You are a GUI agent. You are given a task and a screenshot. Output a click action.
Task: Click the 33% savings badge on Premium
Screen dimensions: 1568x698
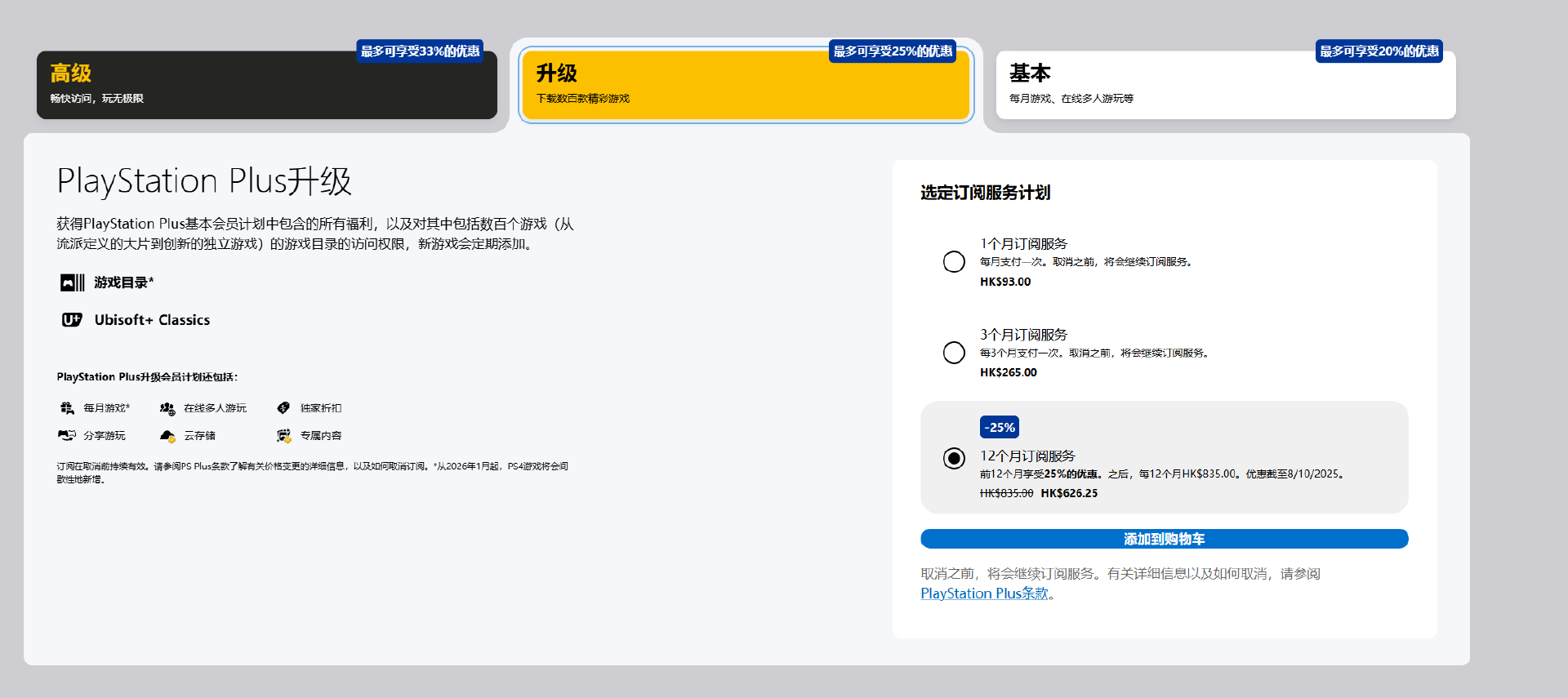[420, 51]
